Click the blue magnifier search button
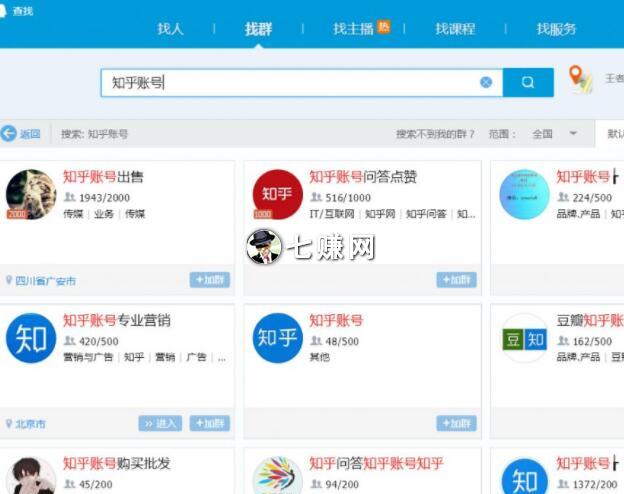The height and width of the screenshot is (494, 624). click(528, 82)
